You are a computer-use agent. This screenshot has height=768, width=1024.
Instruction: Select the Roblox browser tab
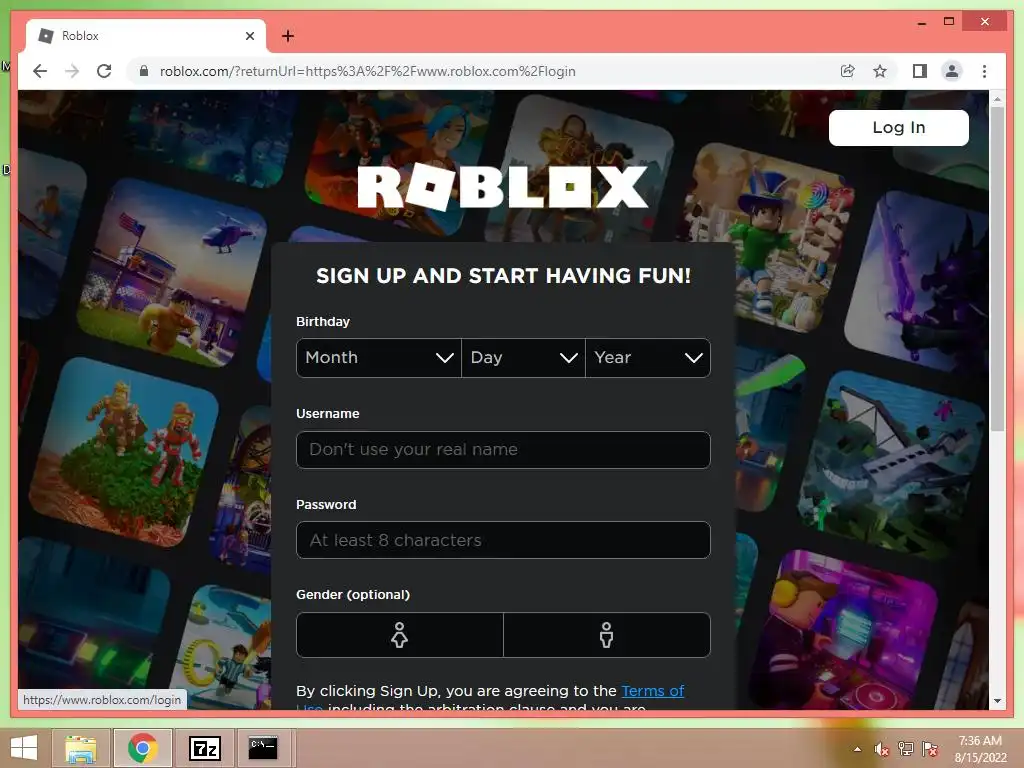pos(146,36)
